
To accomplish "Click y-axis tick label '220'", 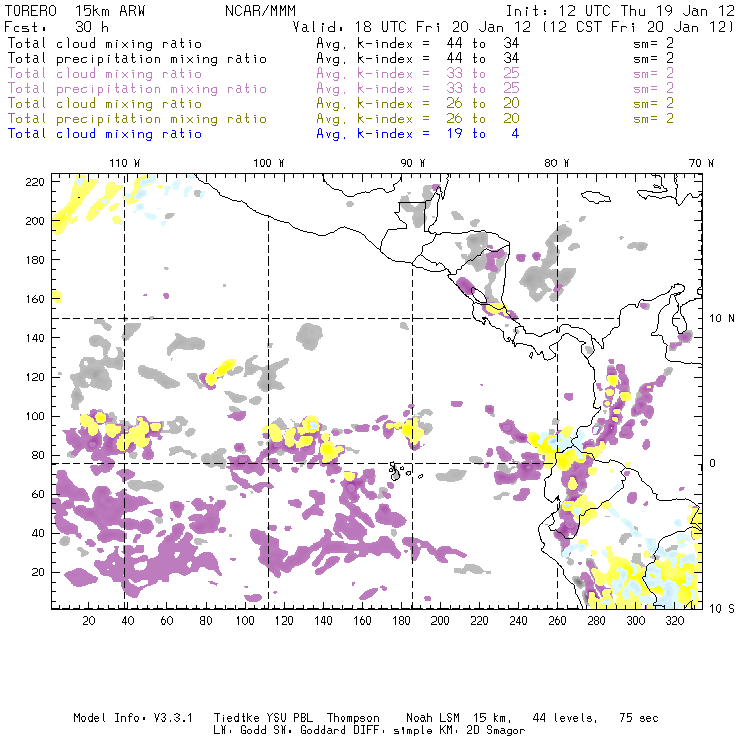I will pos(34,182).
